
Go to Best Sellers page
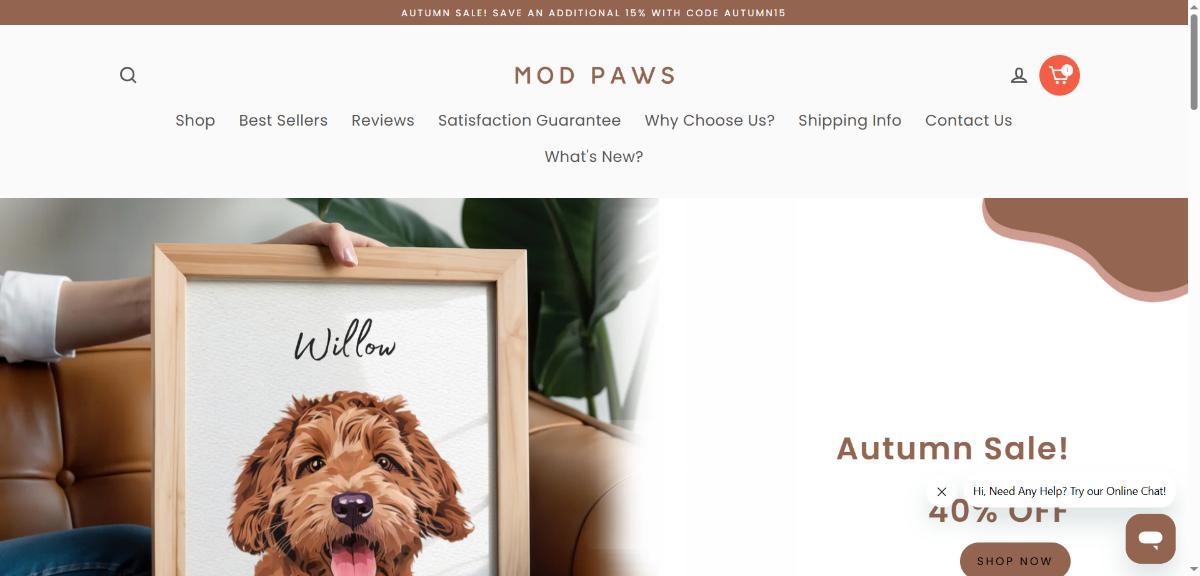283,120
